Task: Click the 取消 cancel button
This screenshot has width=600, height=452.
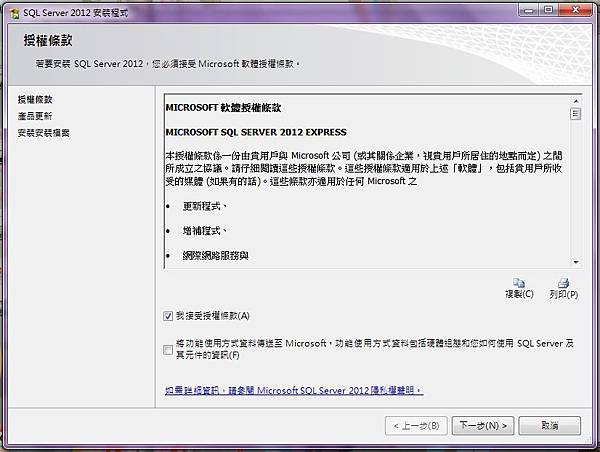Action: (549, 426)
